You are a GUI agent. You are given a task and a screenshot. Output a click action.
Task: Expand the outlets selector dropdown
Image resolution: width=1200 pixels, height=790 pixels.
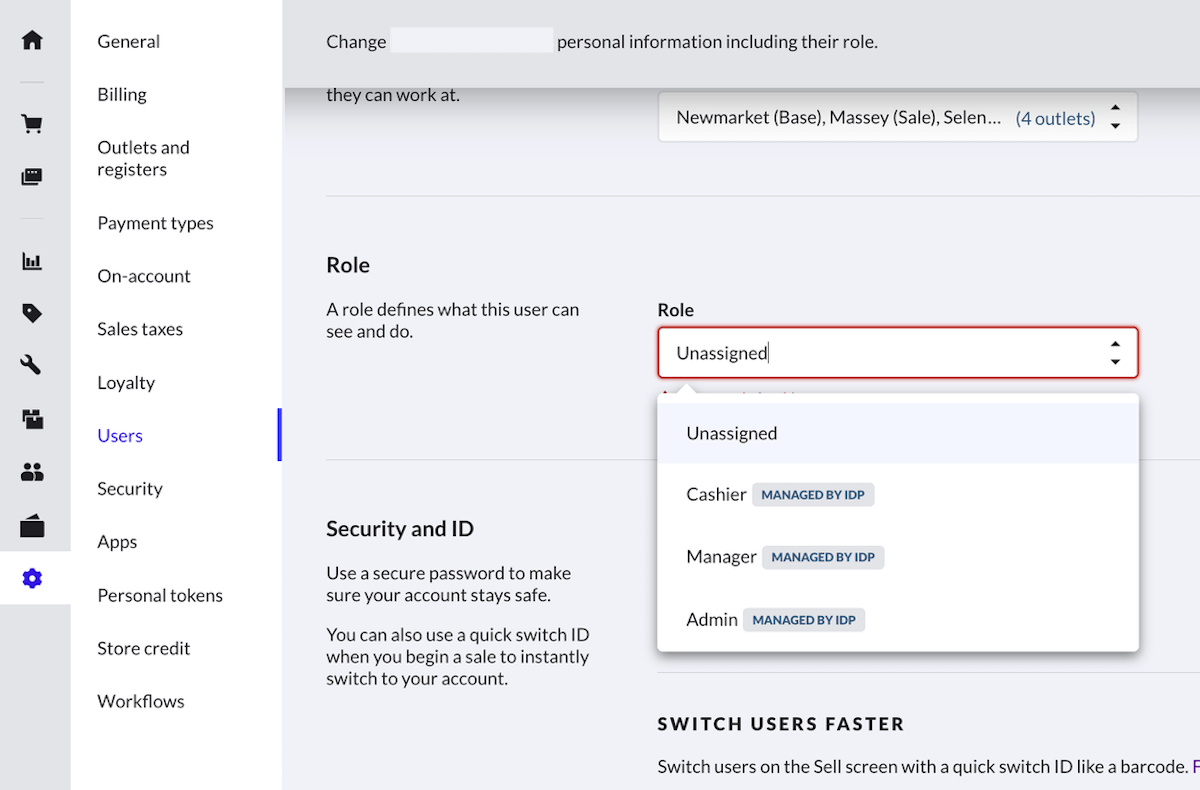(1115, 118)
